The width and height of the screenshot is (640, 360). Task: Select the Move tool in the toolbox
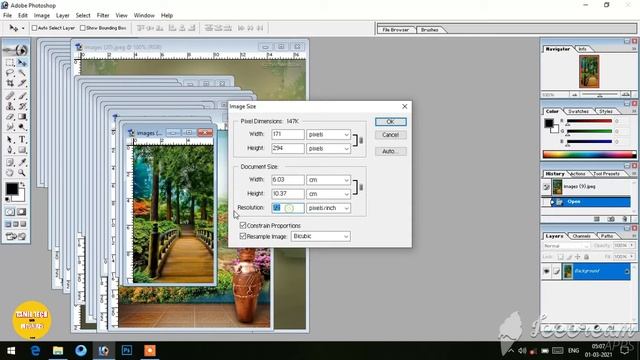tap(22, 62)
